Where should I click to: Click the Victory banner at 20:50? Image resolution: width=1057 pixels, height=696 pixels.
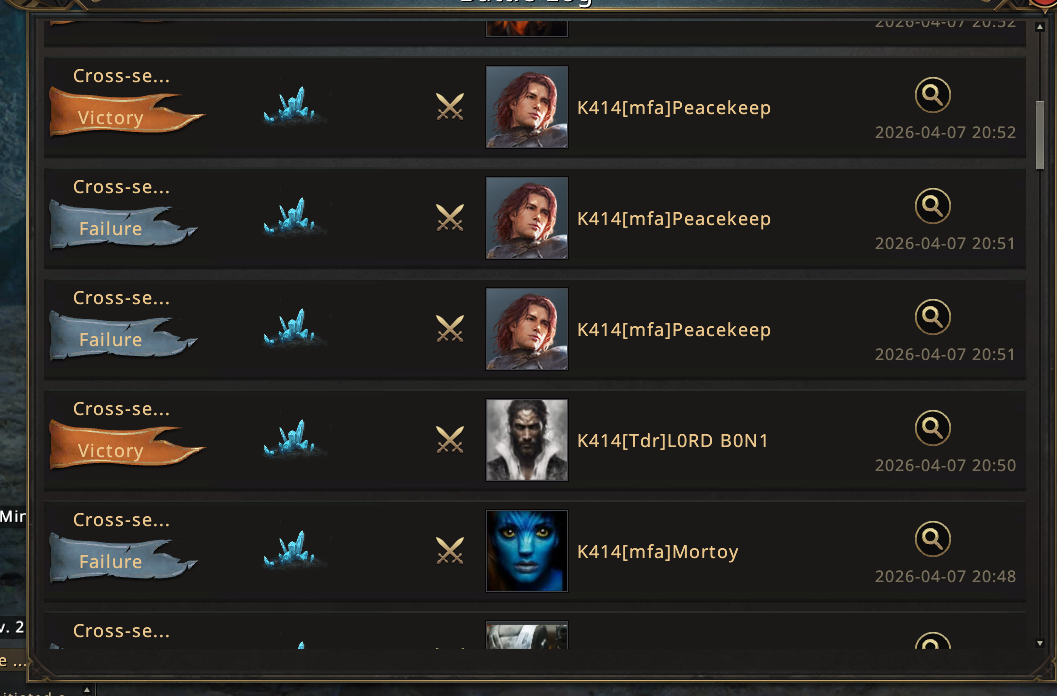[126, 446]
